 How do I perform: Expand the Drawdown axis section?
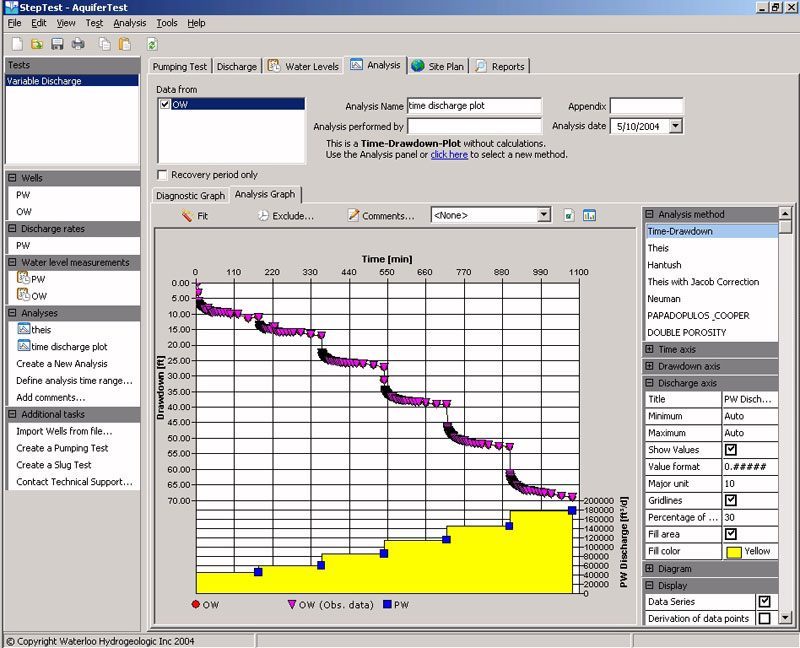[x=649, y=366]
